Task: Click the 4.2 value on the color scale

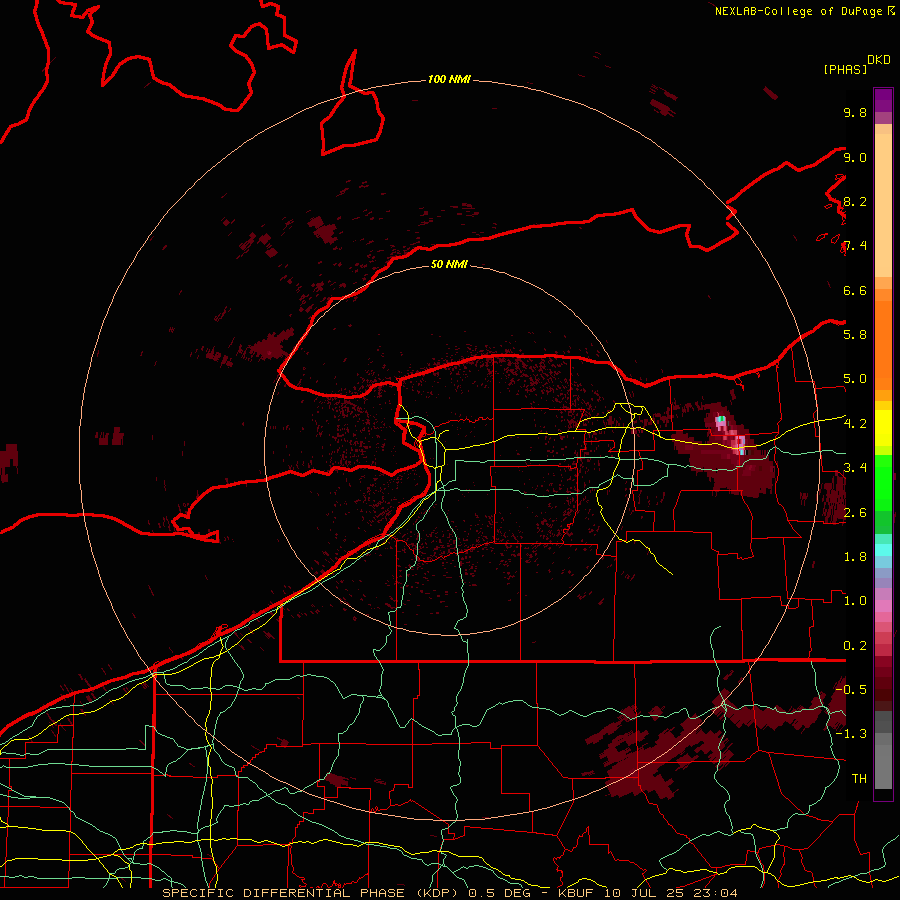Action: pos(855,424)
